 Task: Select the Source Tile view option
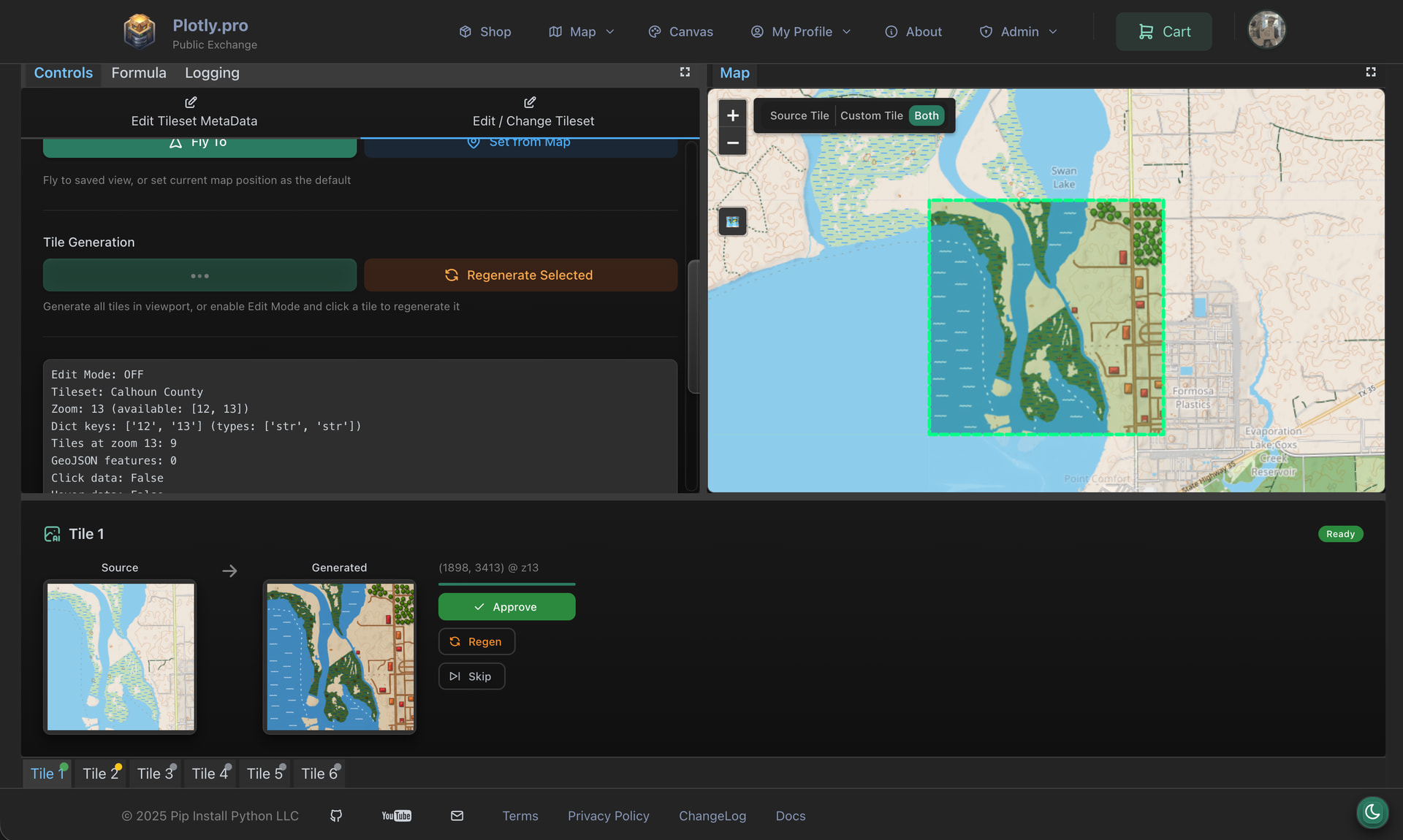(x=799, y=115)
